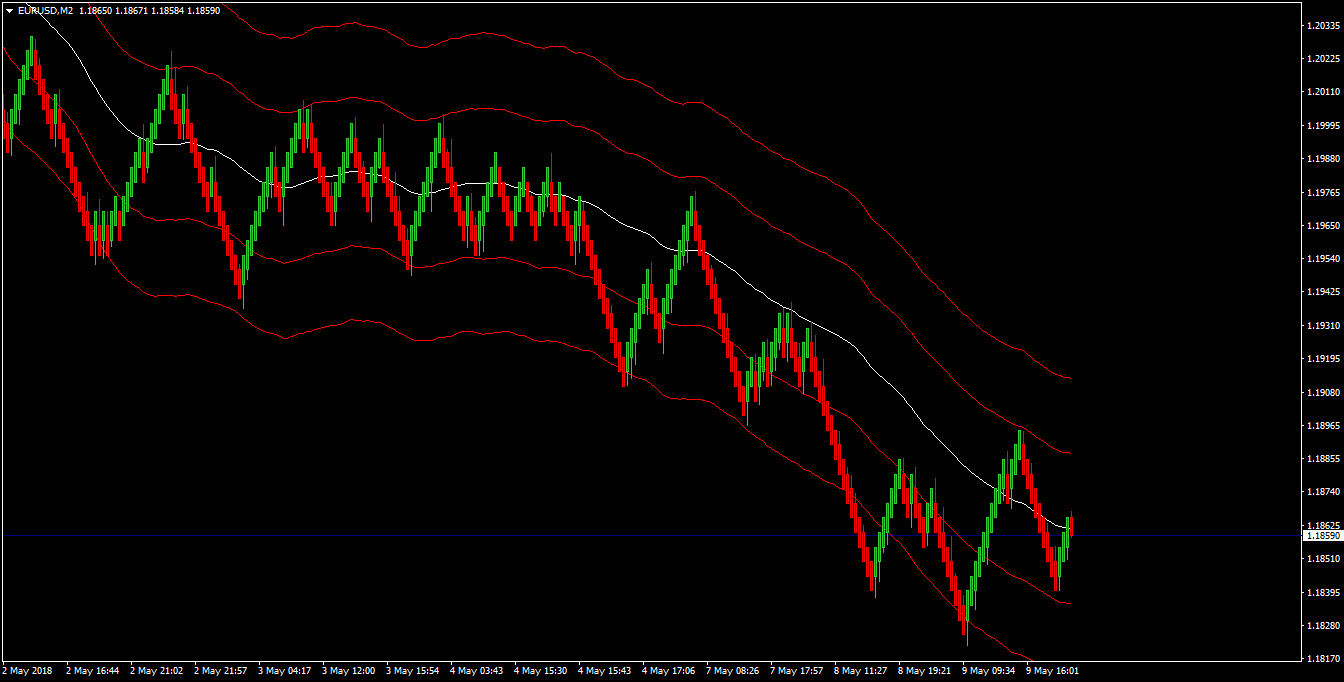The width and height of the screenshot is (1344, 682).
Task: Select the 2 May 2018 time label
Action: tap(27, 671)
